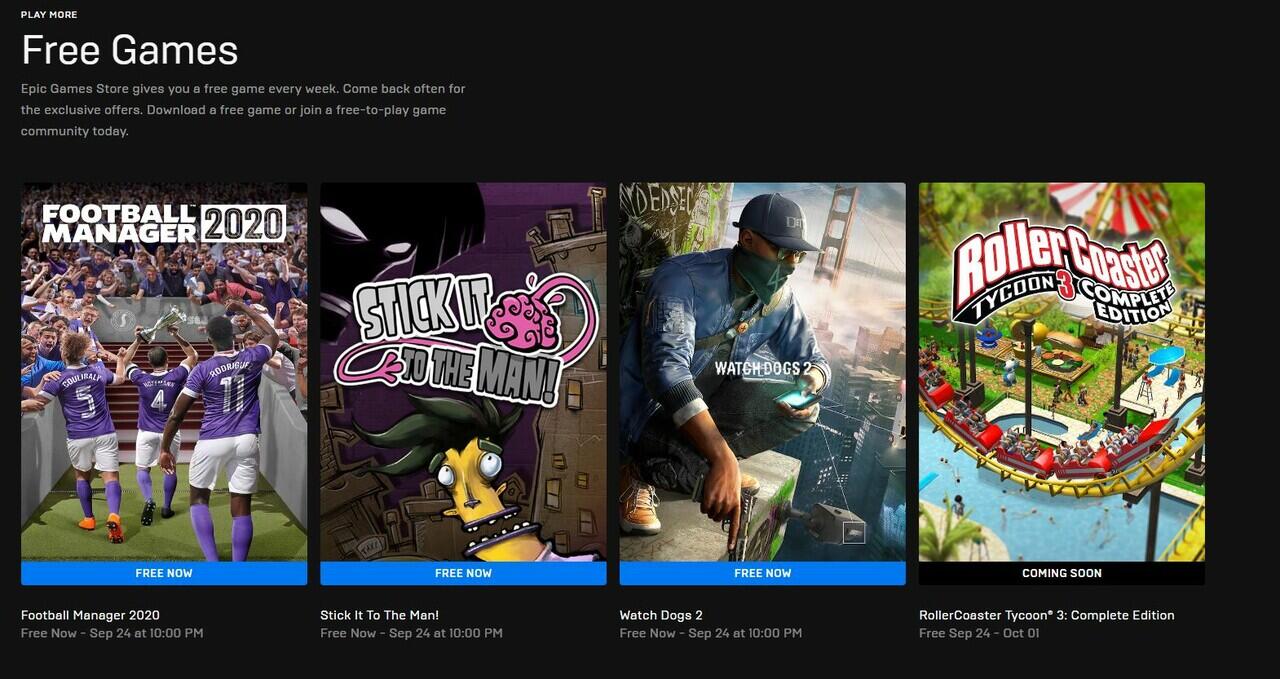Open the Football Manager 2020 title link
The height and width of the screenshot is (679, 1280).
[90, 615]
